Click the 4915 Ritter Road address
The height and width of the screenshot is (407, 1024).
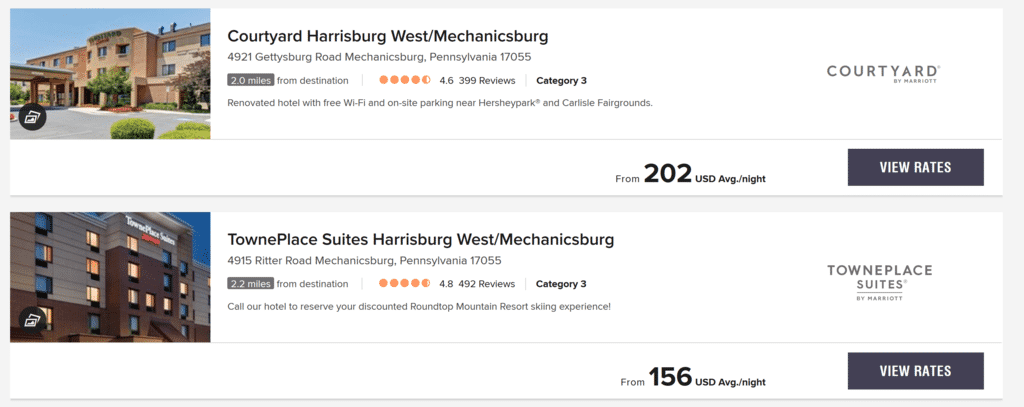(364, 261)
